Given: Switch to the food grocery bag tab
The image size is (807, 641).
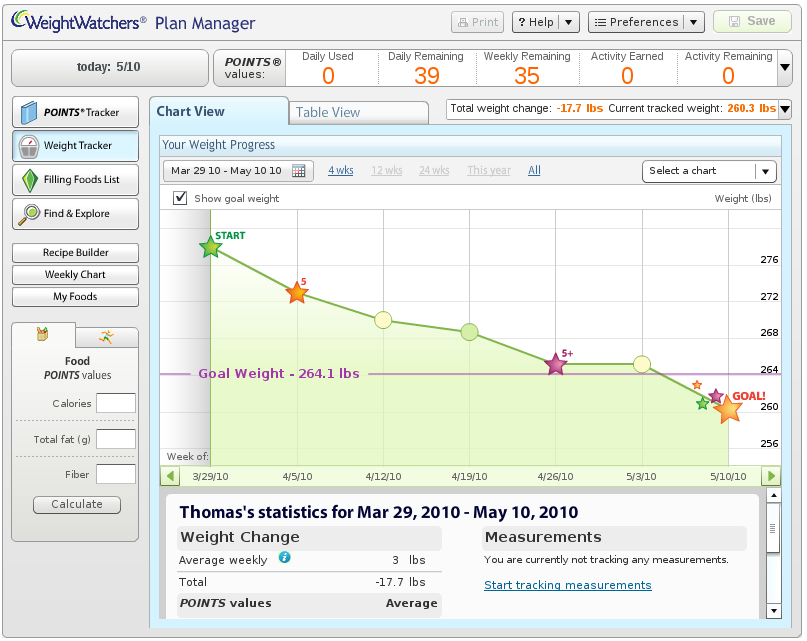Looking at the screenshot, I should click(x=43, y=335).
